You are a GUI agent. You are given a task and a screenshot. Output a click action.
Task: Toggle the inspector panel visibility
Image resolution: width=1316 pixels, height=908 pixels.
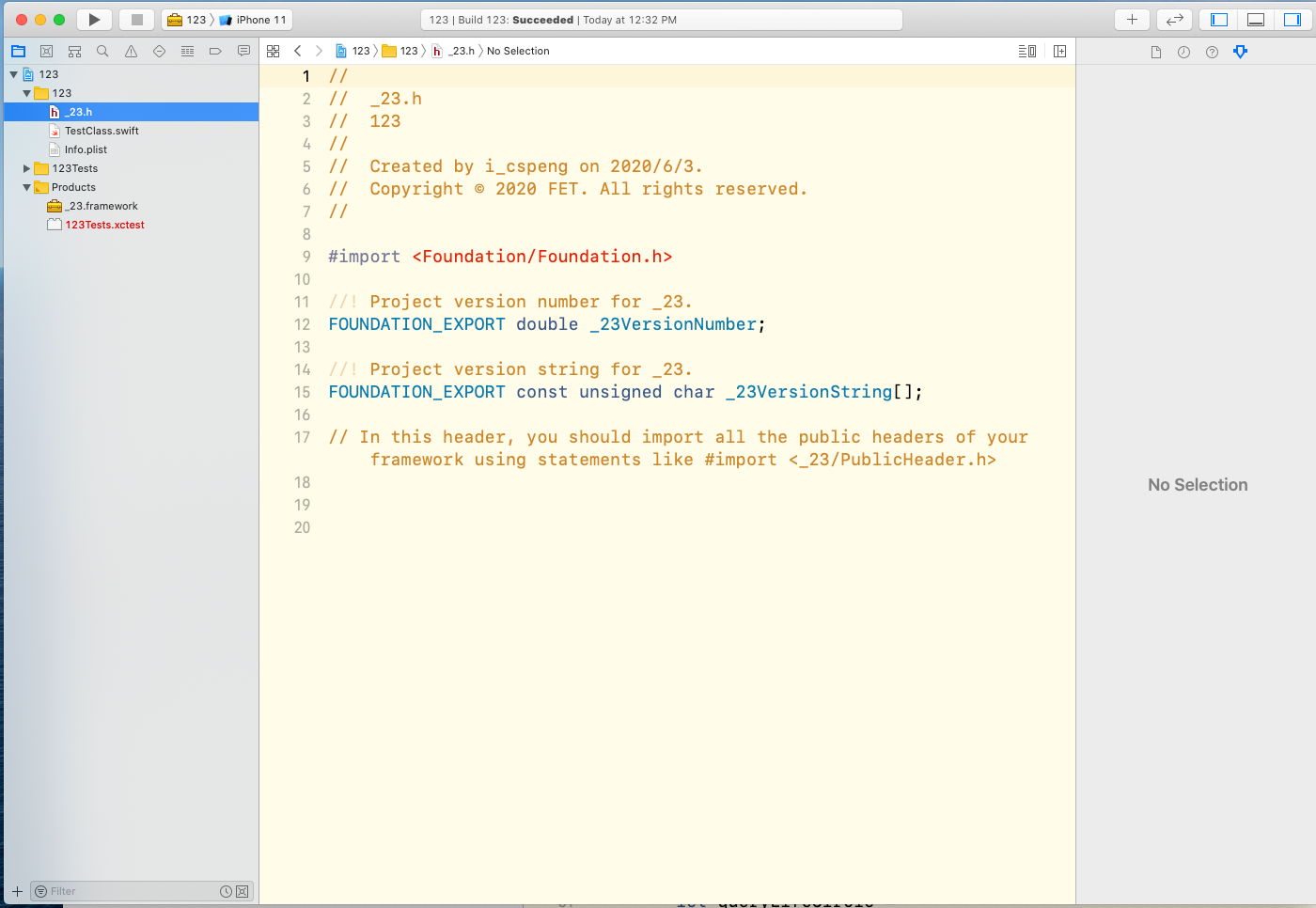(x=1293, y=19)
